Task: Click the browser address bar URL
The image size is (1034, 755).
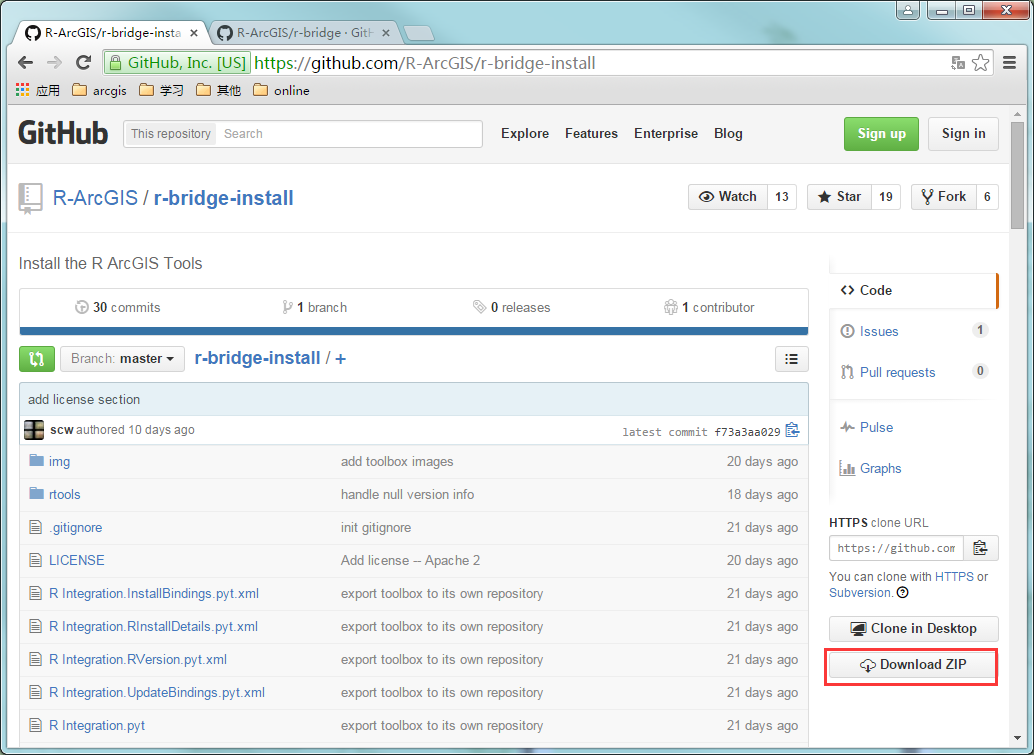Action: click(x=425, y=63)
